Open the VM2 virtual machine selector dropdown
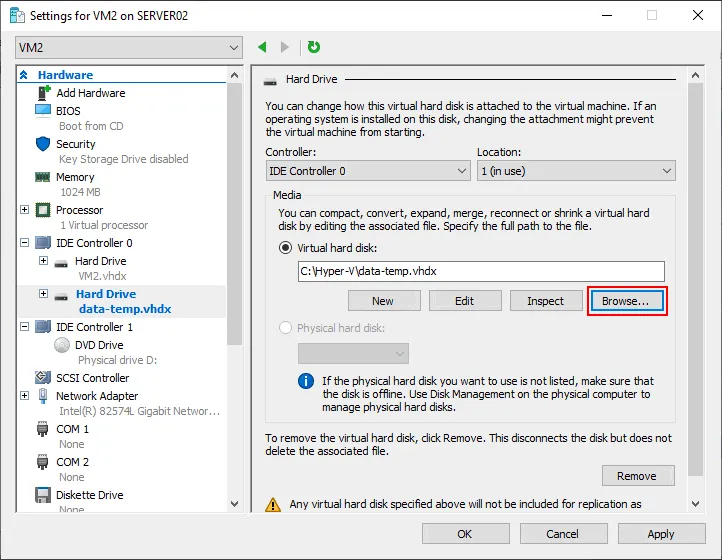The width and height of the screenshot is (722, 560). point(129,47)
